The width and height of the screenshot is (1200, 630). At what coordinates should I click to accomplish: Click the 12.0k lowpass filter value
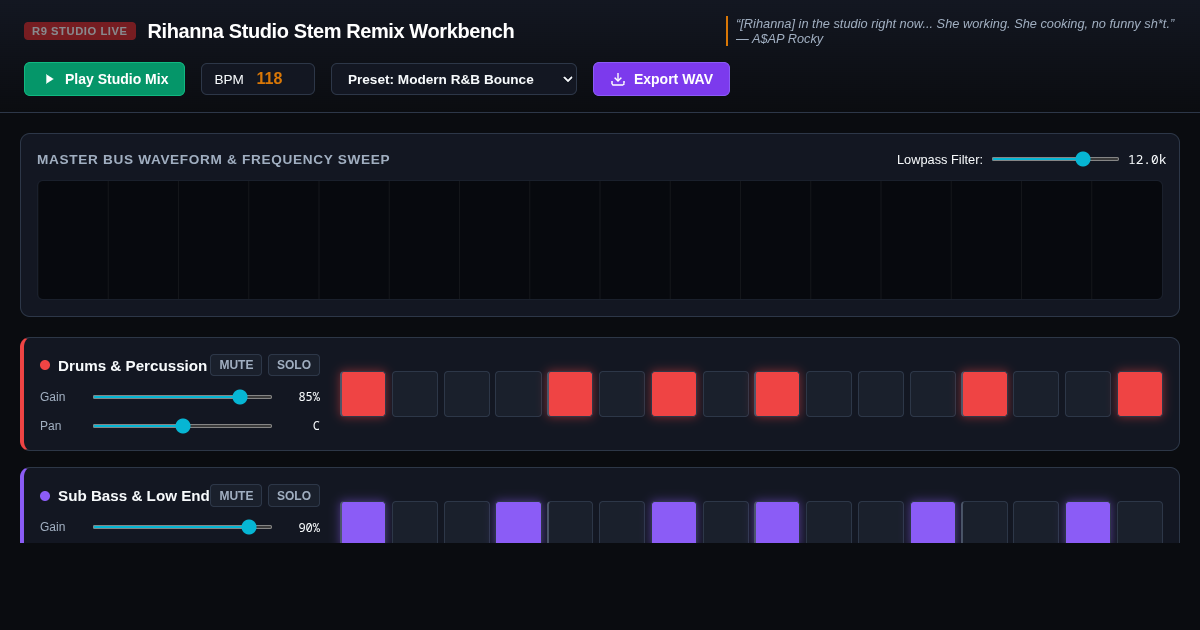click(x=1147, y=159)
